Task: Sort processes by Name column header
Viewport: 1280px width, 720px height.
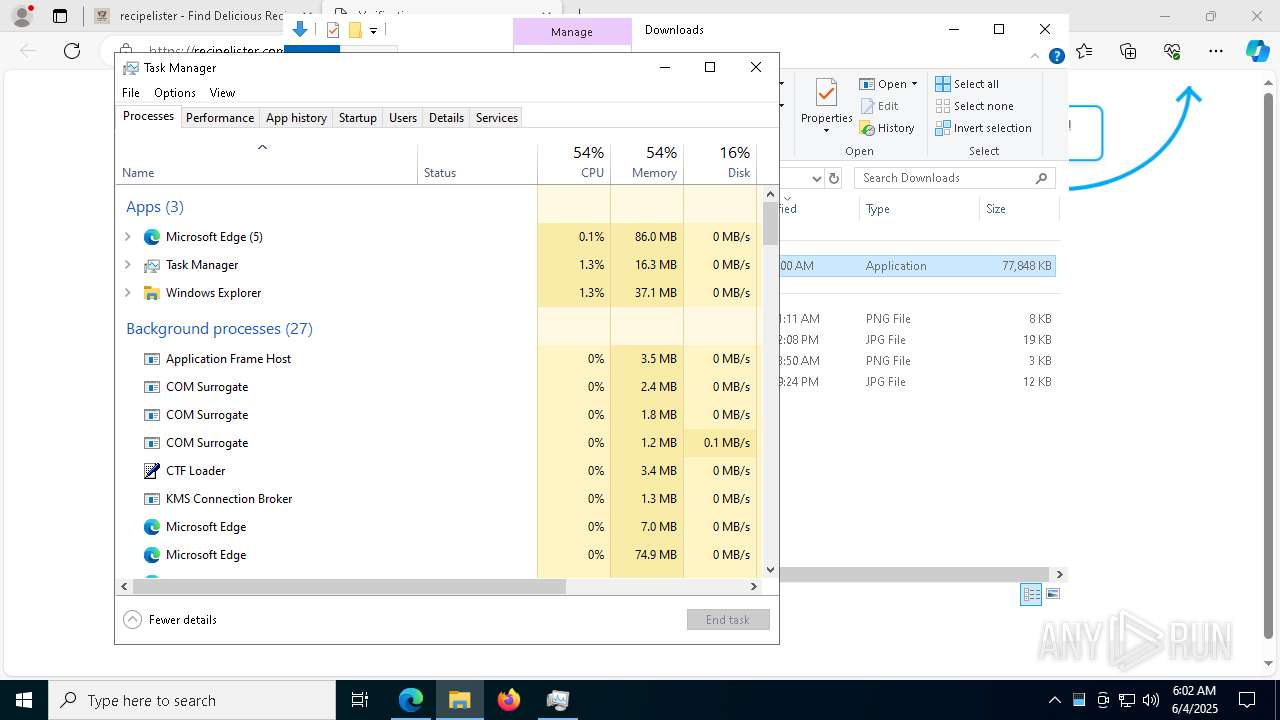Action: [x=267, y=163]
